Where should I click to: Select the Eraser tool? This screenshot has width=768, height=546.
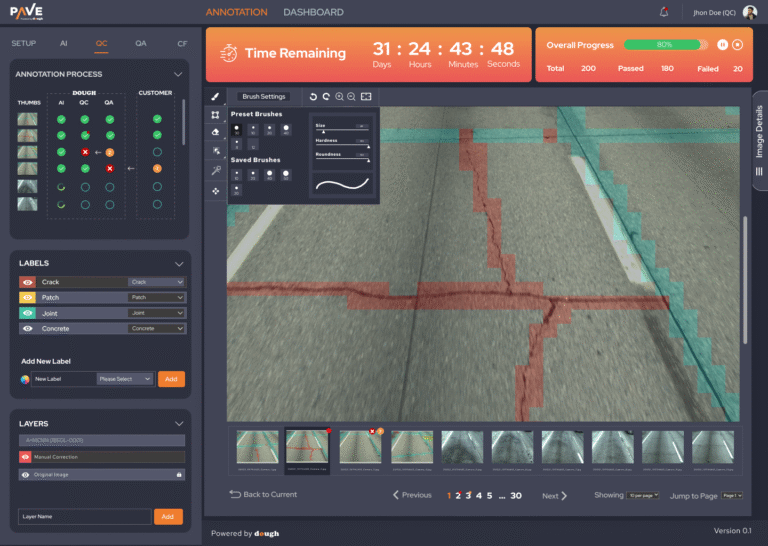pyautogui.click(x=216, y=132)
